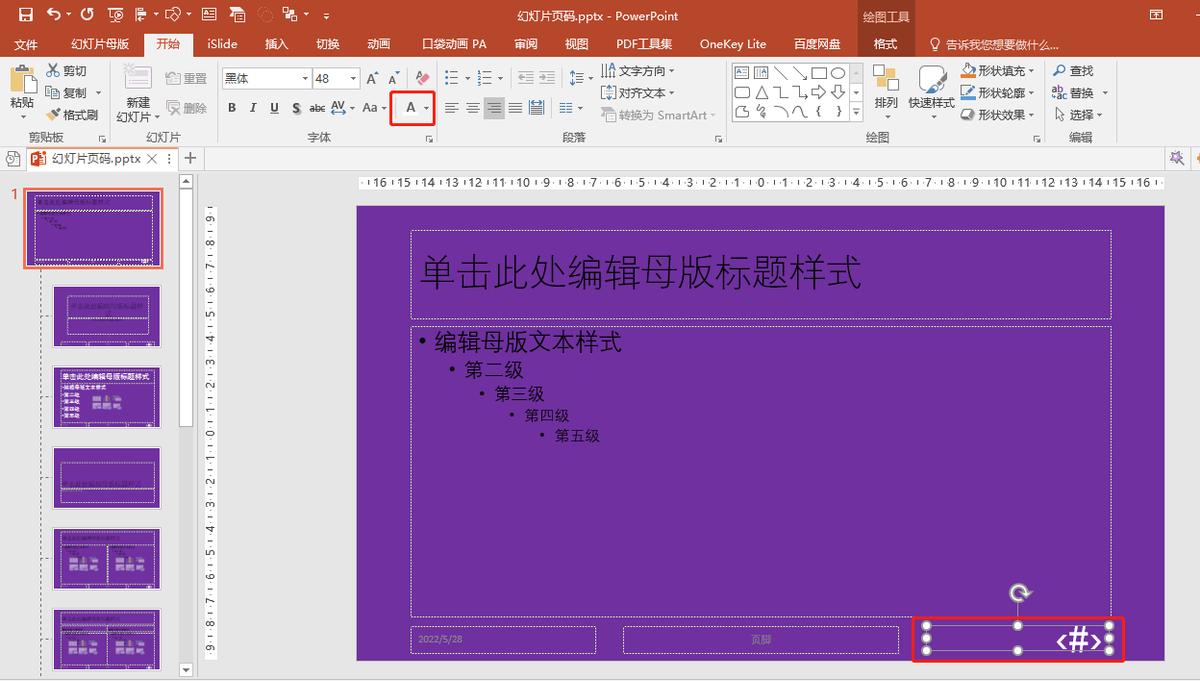Toggle bold formatting
1200x681 pixels.
pyautogui.click(x=231, y=106)
